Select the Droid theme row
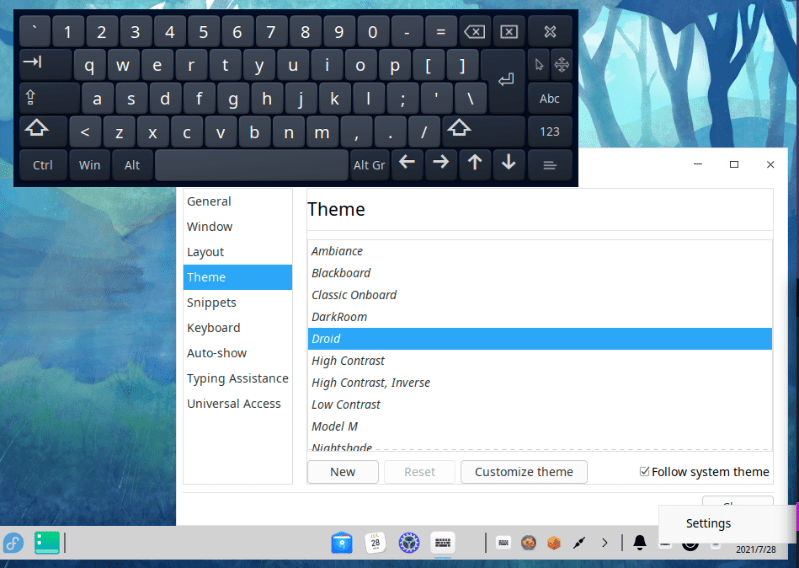This screenshot has height=568, width=799. 540,339
